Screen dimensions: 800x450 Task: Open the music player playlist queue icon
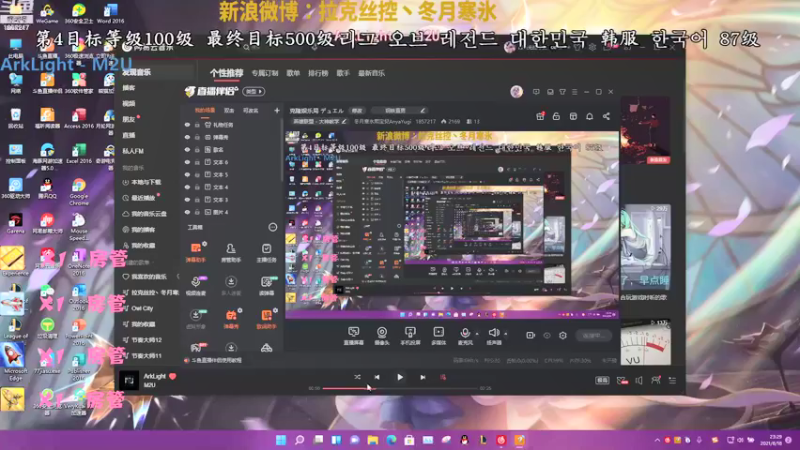[672, 381]
